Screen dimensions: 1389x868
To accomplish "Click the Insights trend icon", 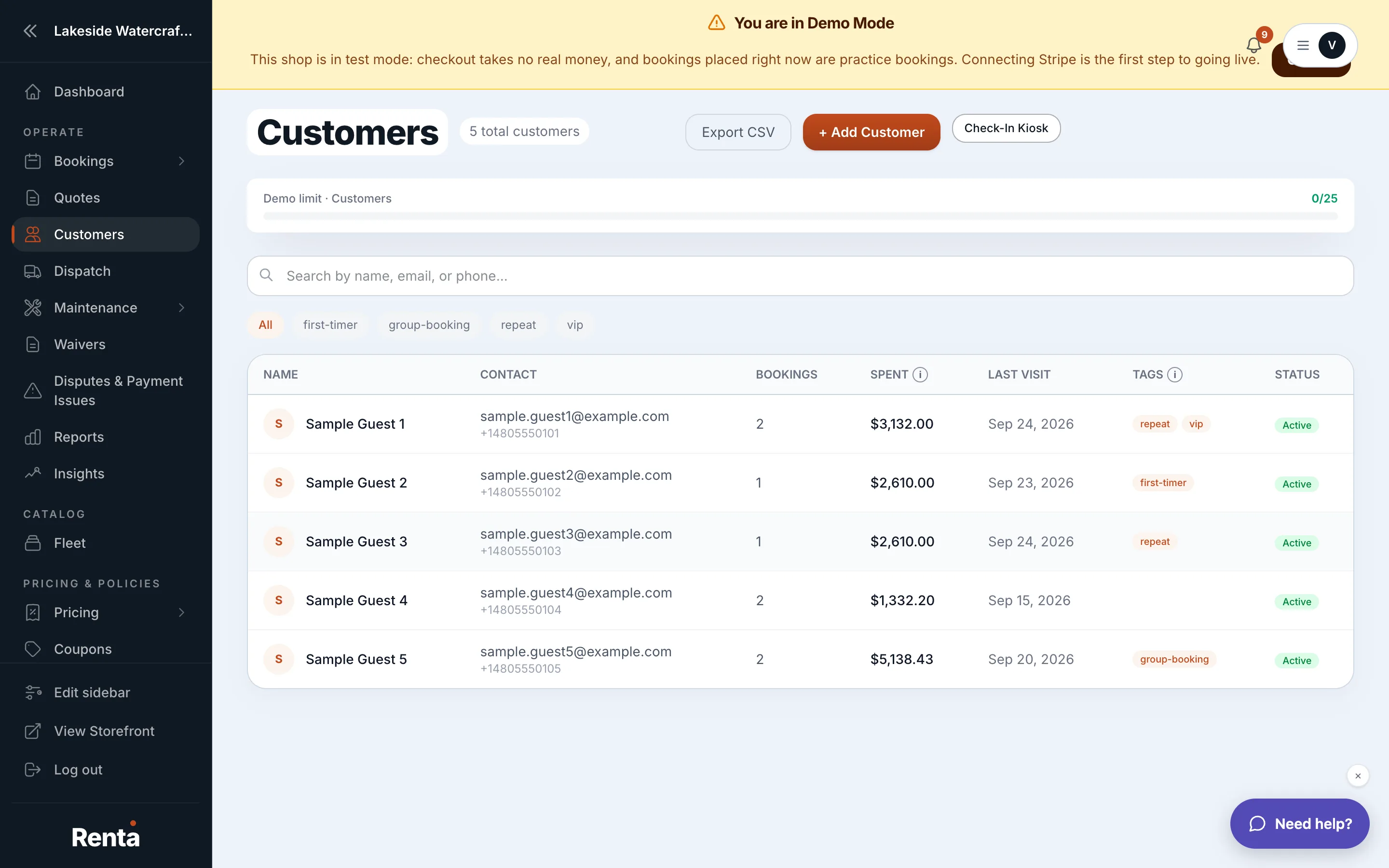I will click(x=33, y=474).
